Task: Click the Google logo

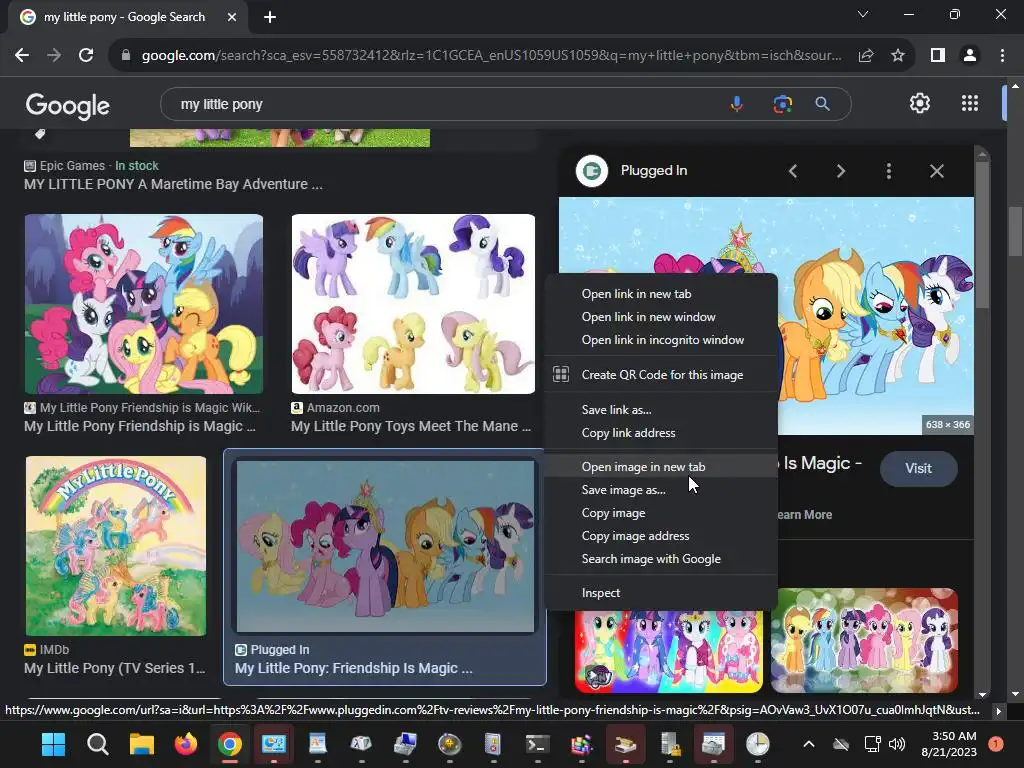Action: (x=68, y=105)
